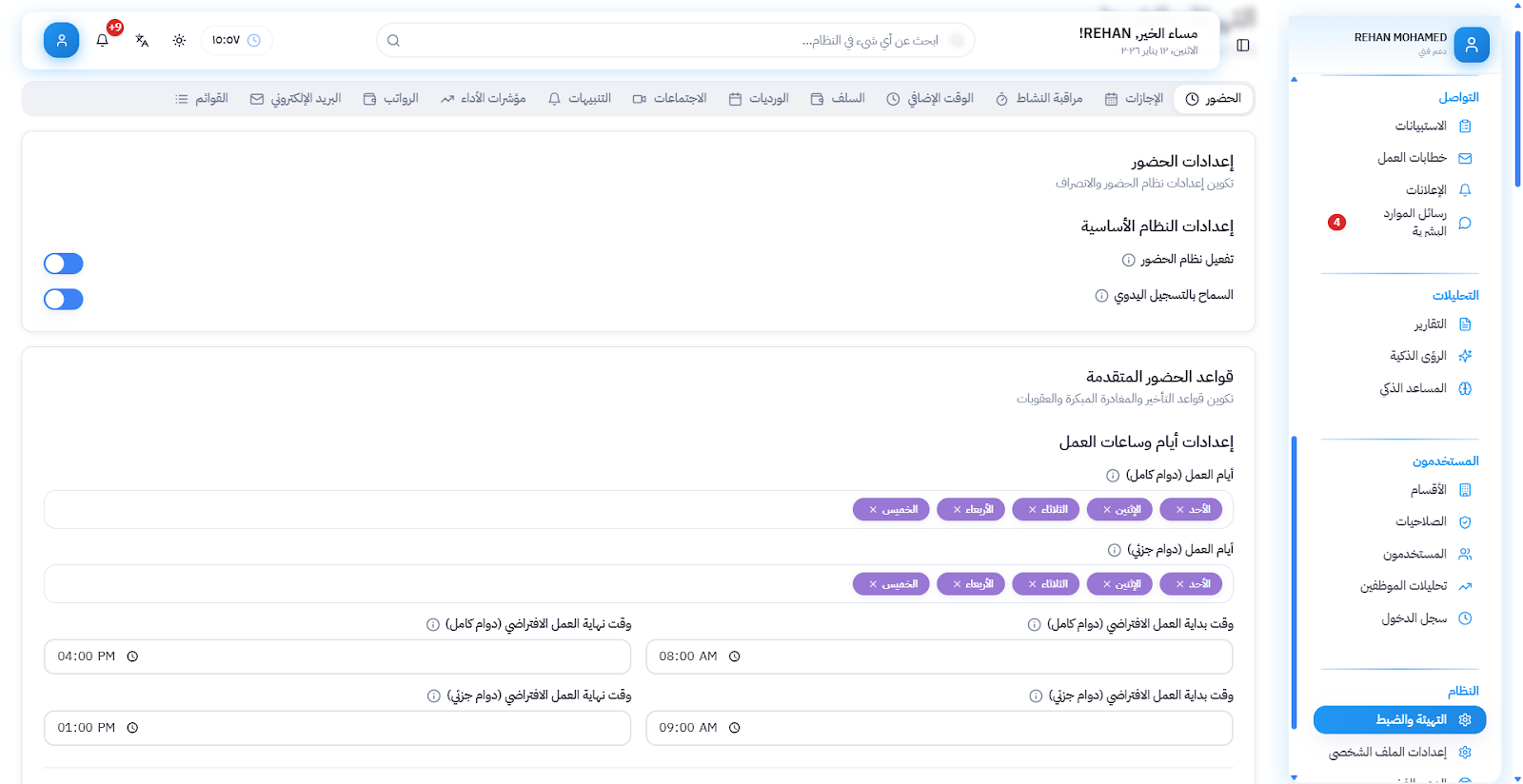Viewport: 1523px width, 784px height.
Task: Open the user profile avatar button
Action: click(x=61, y=40)
